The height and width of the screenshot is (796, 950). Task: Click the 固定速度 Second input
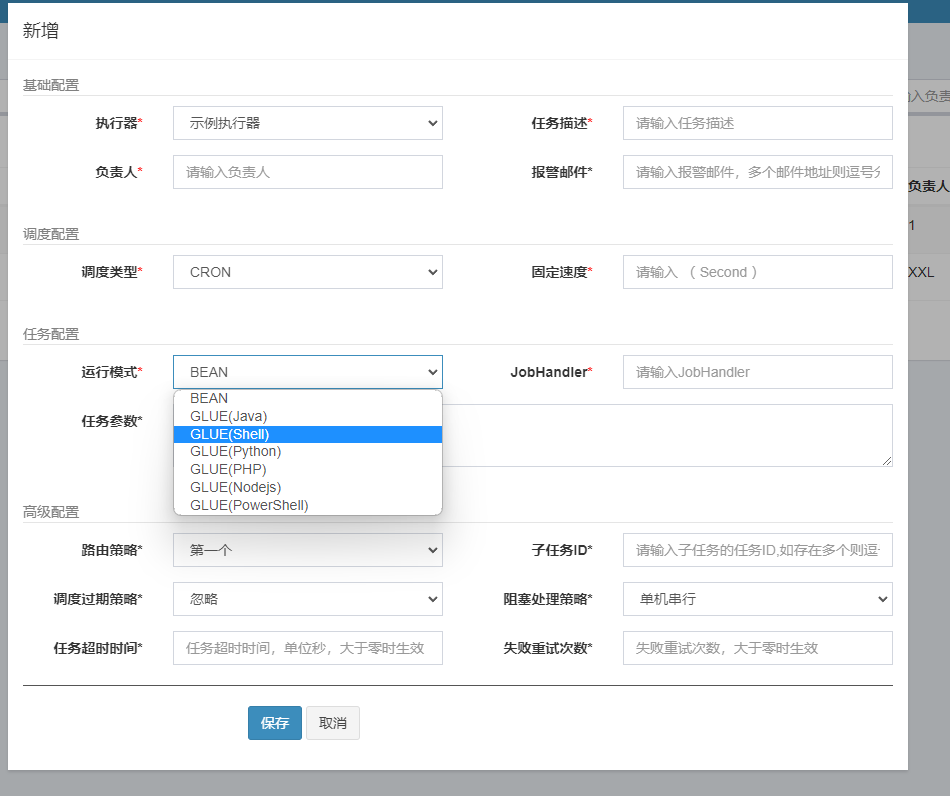tap(757, 272)
